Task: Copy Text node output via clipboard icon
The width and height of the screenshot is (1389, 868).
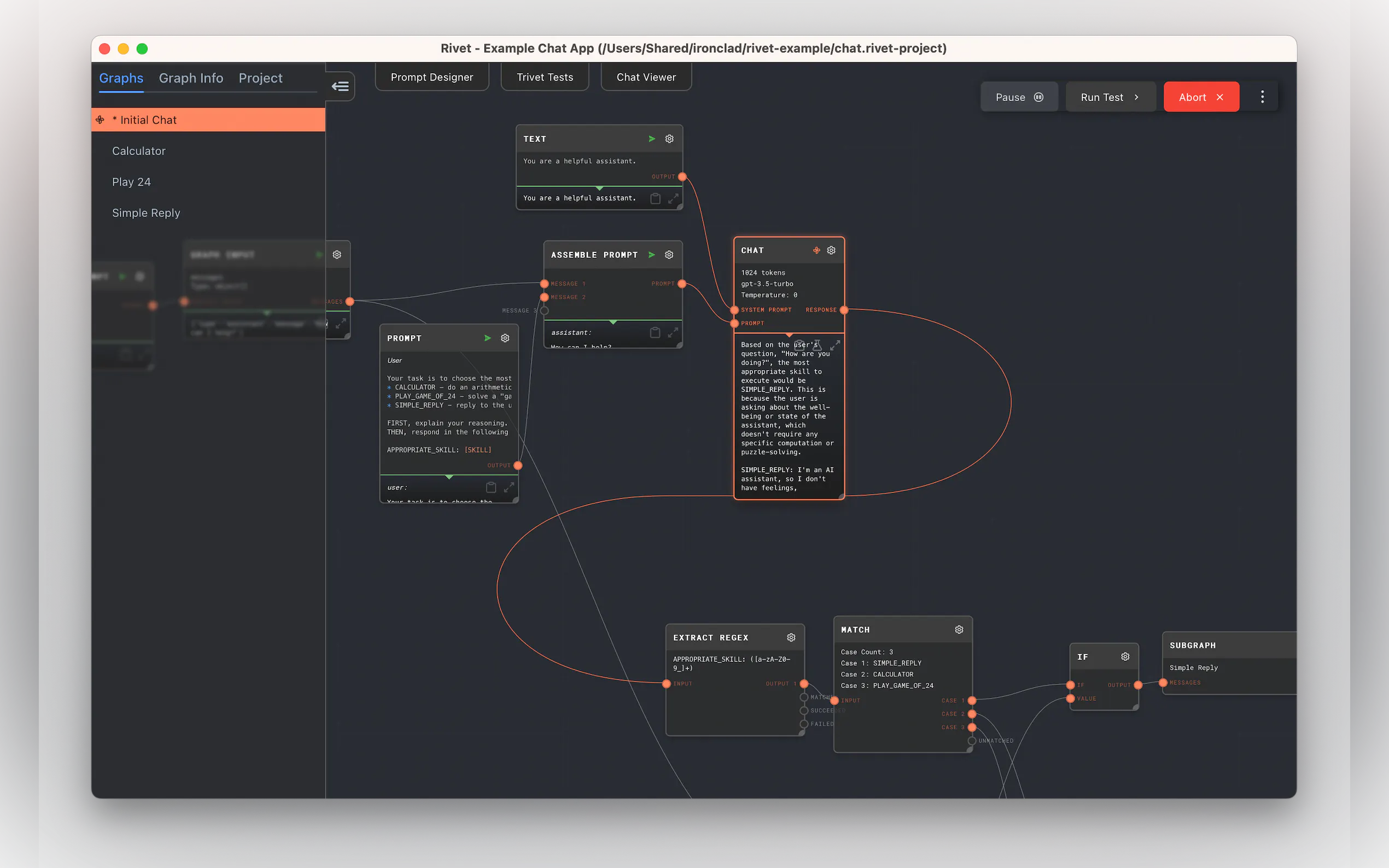Action: point(655,198)
